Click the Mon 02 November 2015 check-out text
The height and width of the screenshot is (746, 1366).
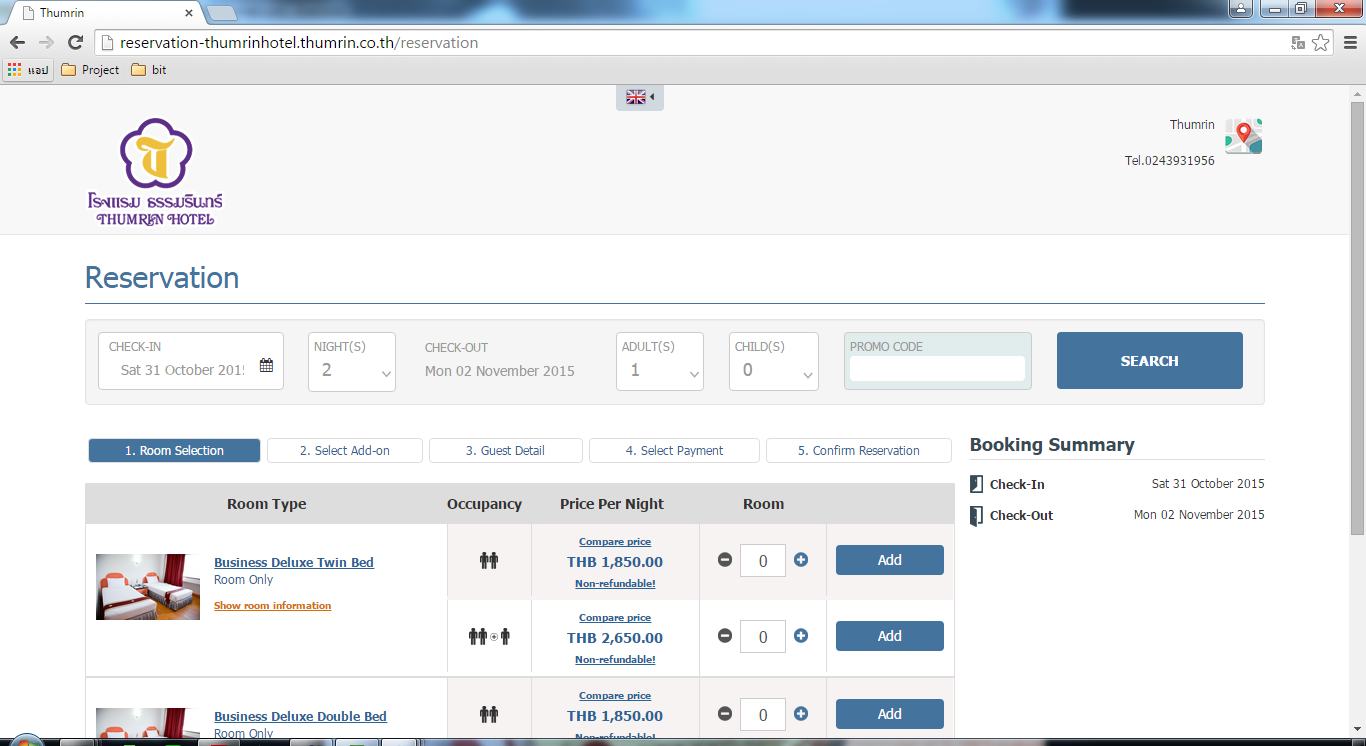500,371
